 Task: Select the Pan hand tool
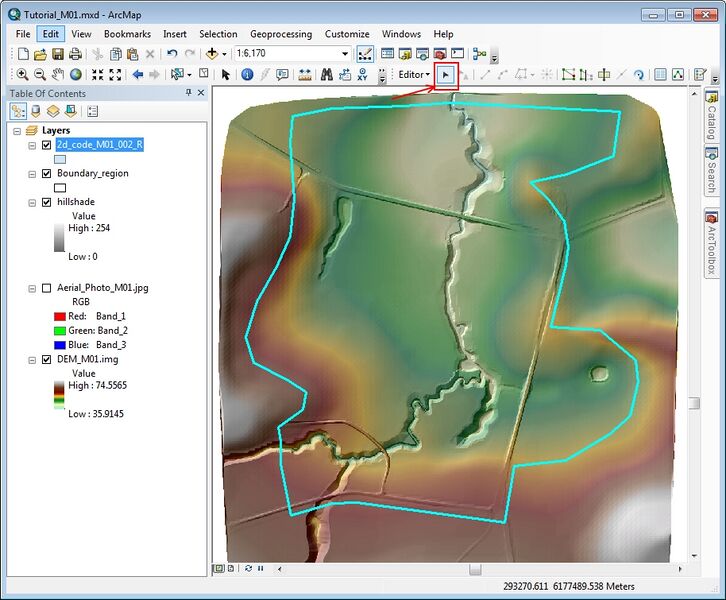pos(58,74)
